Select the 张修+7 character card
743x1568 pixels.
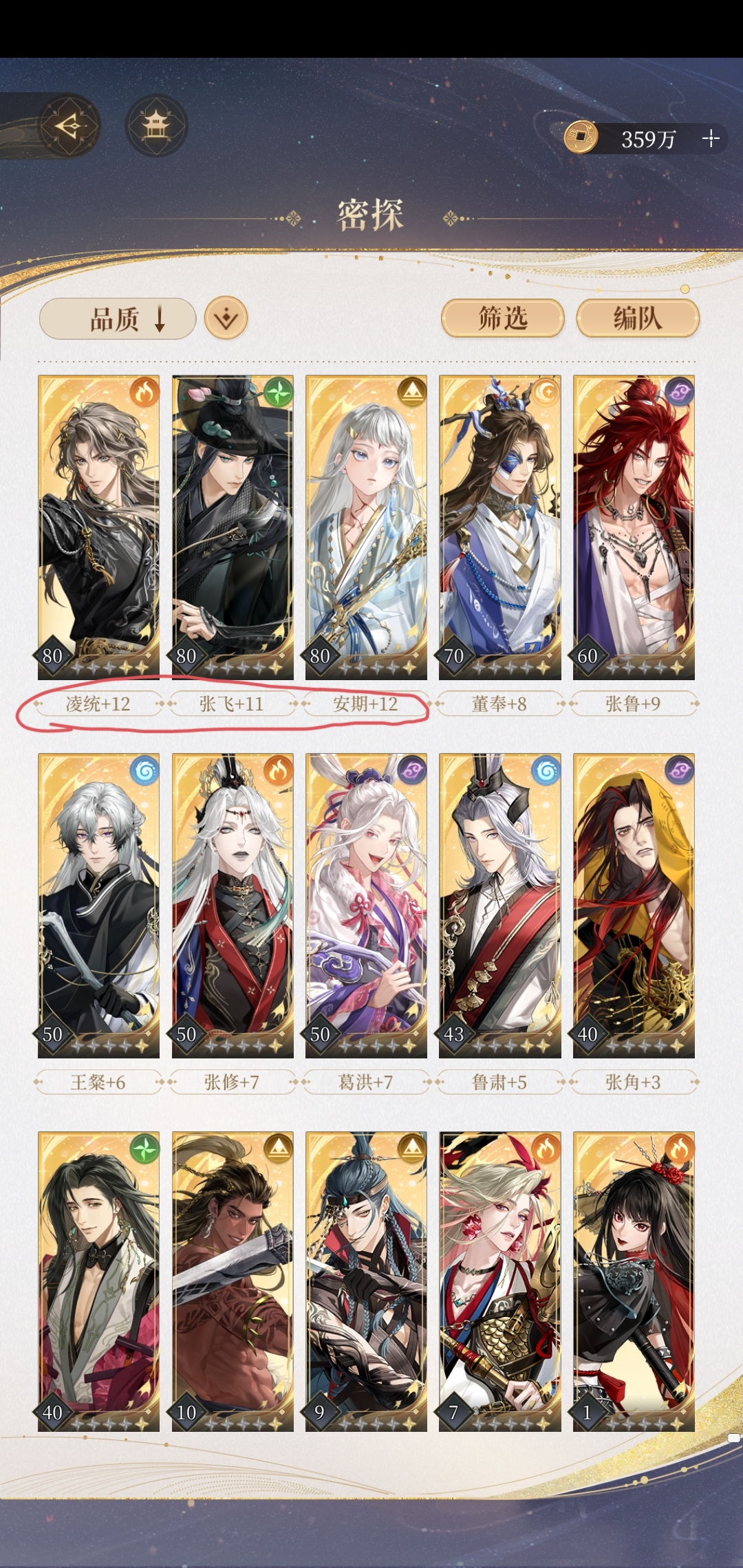tap(233, 906)
